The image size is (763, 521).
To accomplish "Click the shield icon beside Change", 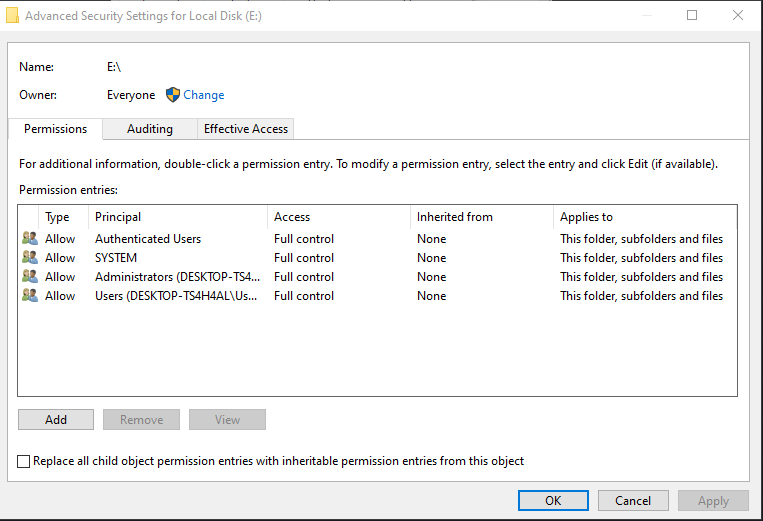I will click(172, 95).
